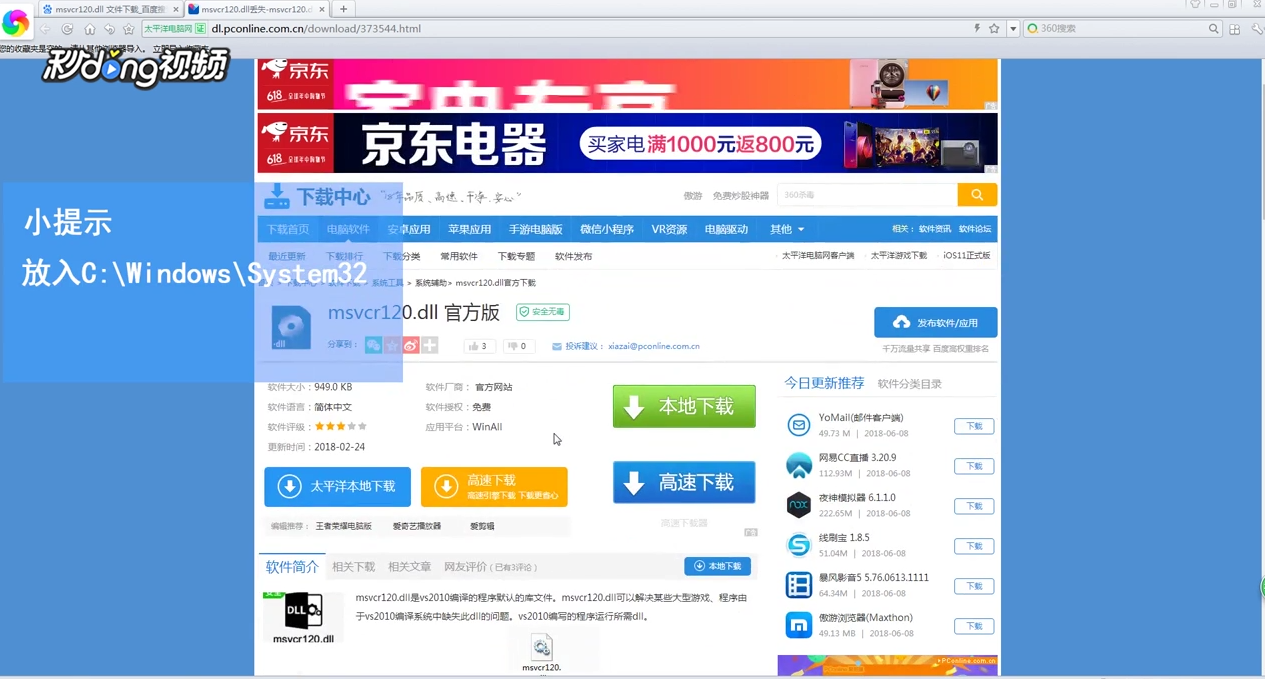
Task: Click the Weibo share icon next to 分享到
Action: tap(410, 346)
